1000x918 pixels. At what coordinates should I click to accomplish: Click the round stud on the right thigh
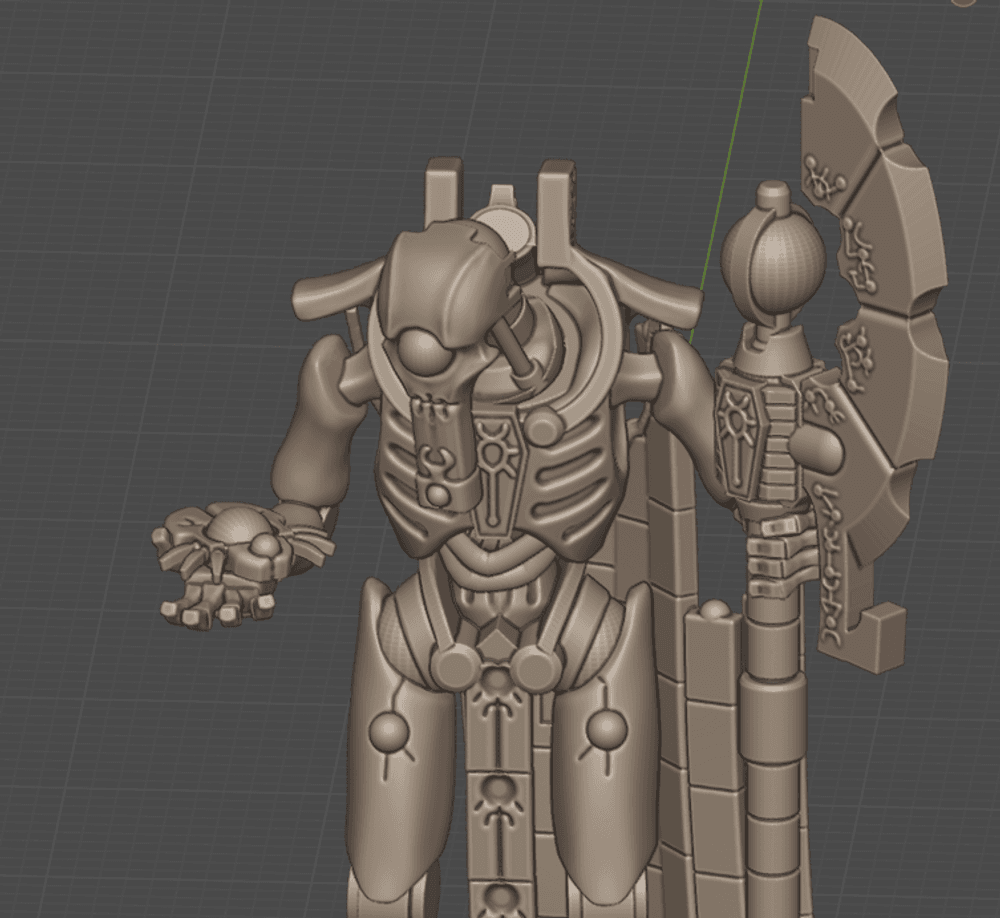606,732
